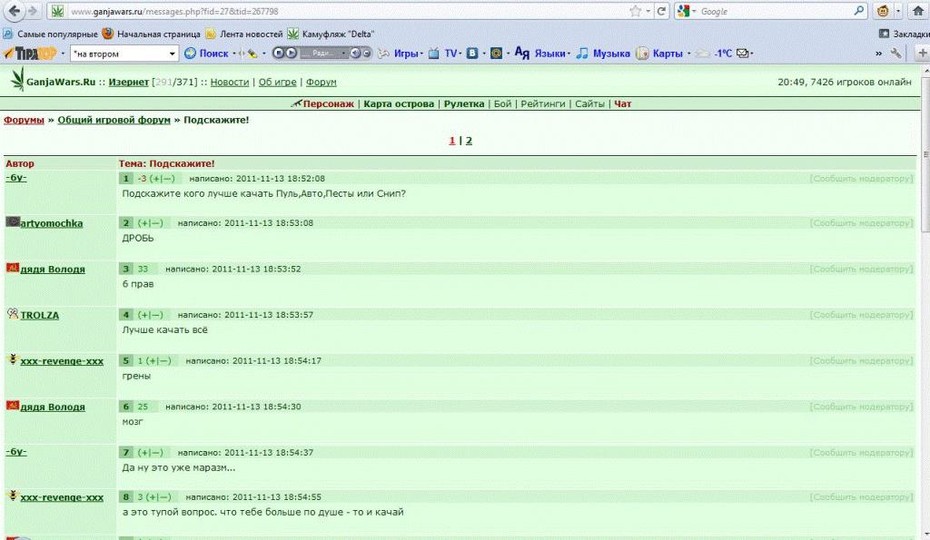Click the plus button at toolbar end

pyautogui.click(x=922, y=53)
